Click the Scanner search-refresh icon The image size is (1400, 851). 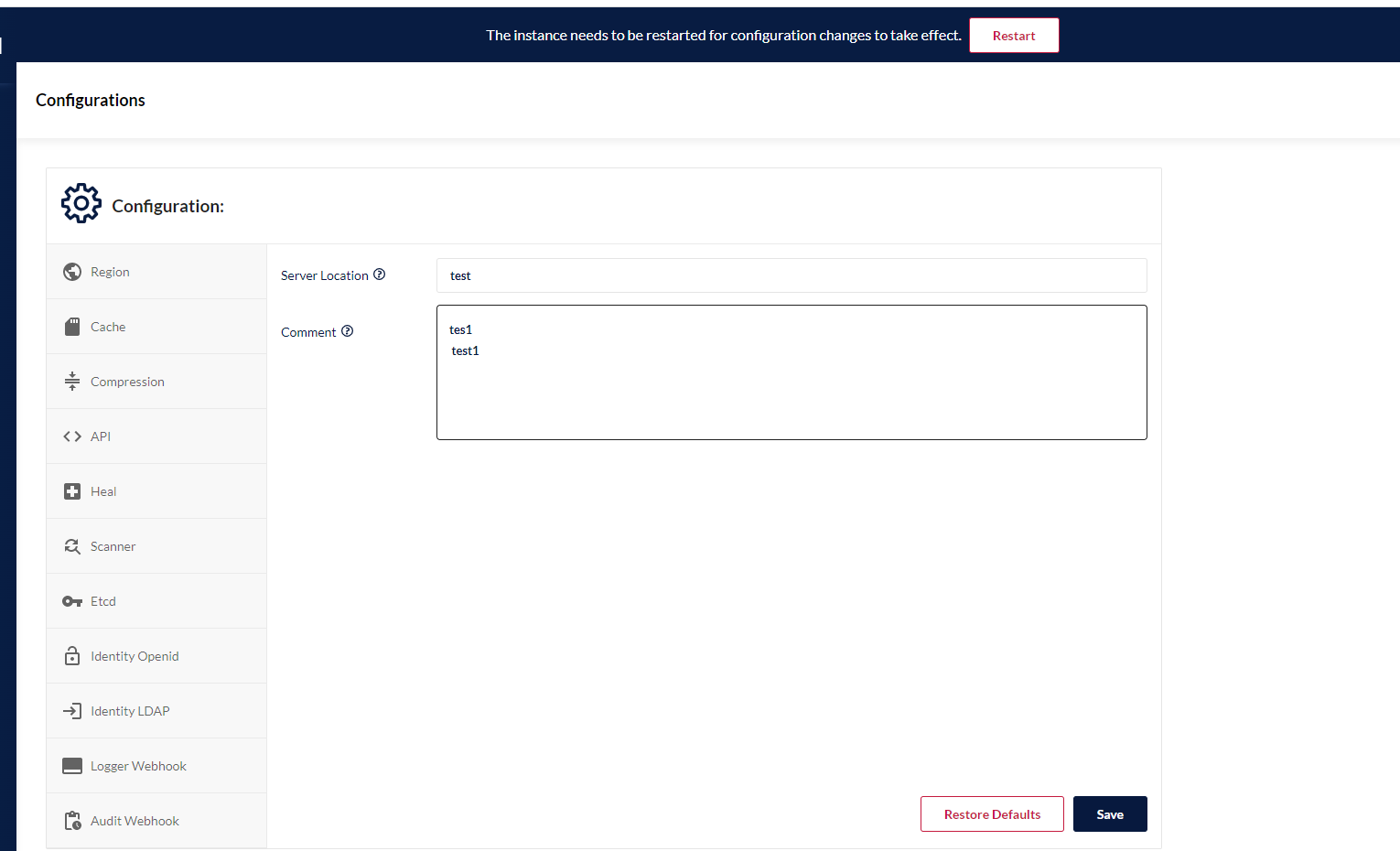(72, 546)
